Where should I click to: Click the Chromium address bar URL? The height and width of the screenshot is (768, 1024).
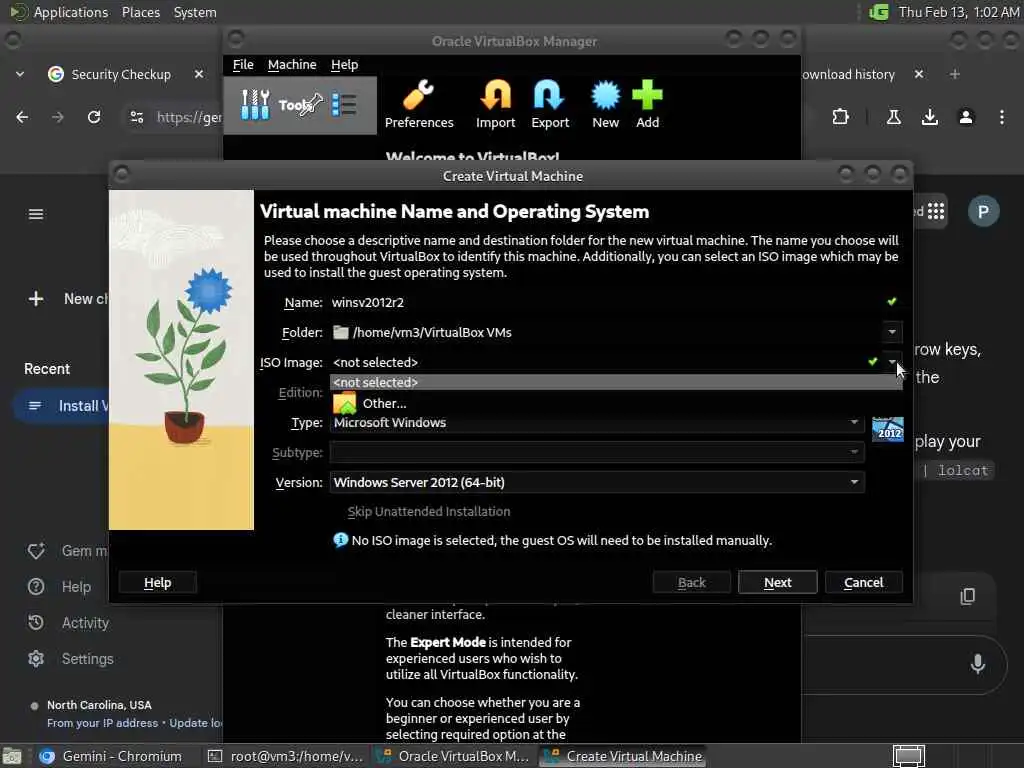coord(188,117)
